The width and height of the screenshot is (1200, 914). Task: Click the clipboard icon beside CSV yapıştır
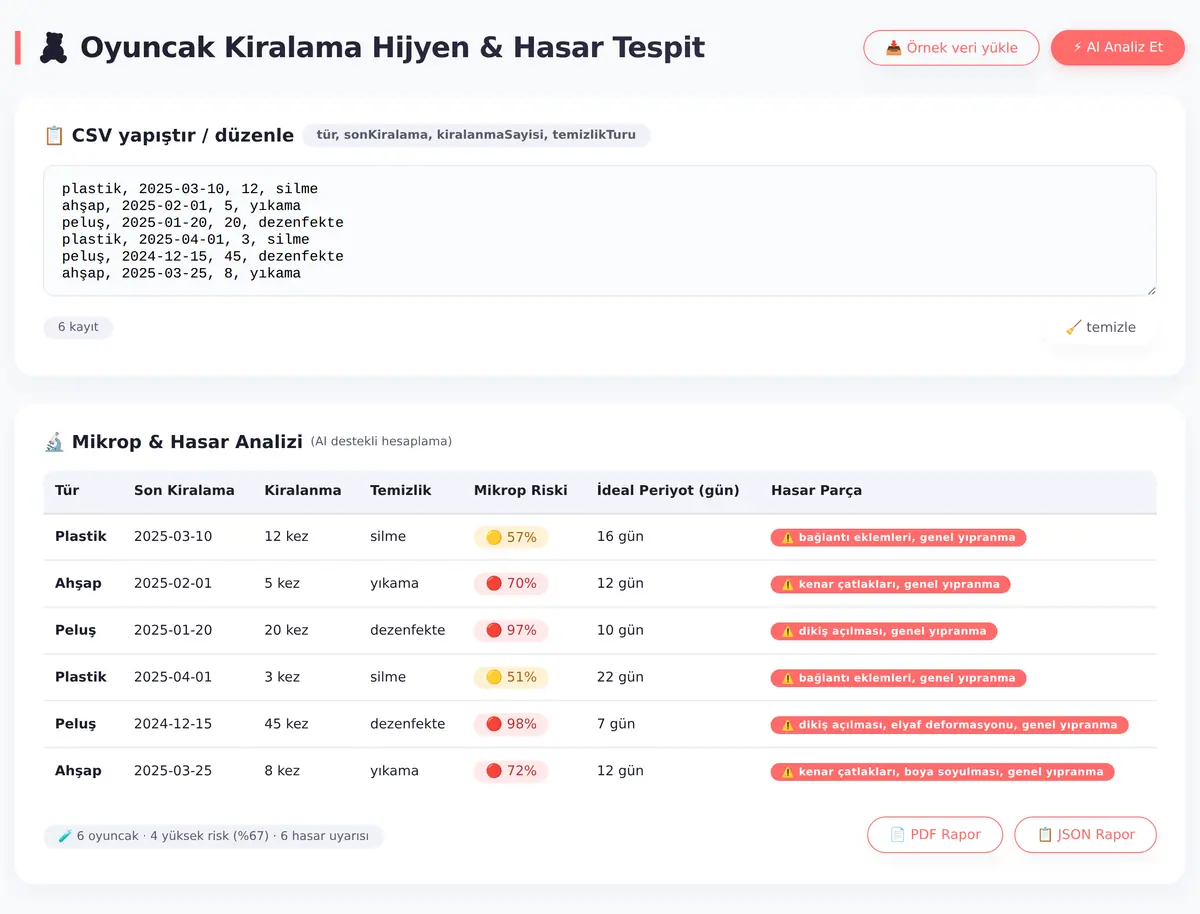pyautogui.click(x=54, y=135)
